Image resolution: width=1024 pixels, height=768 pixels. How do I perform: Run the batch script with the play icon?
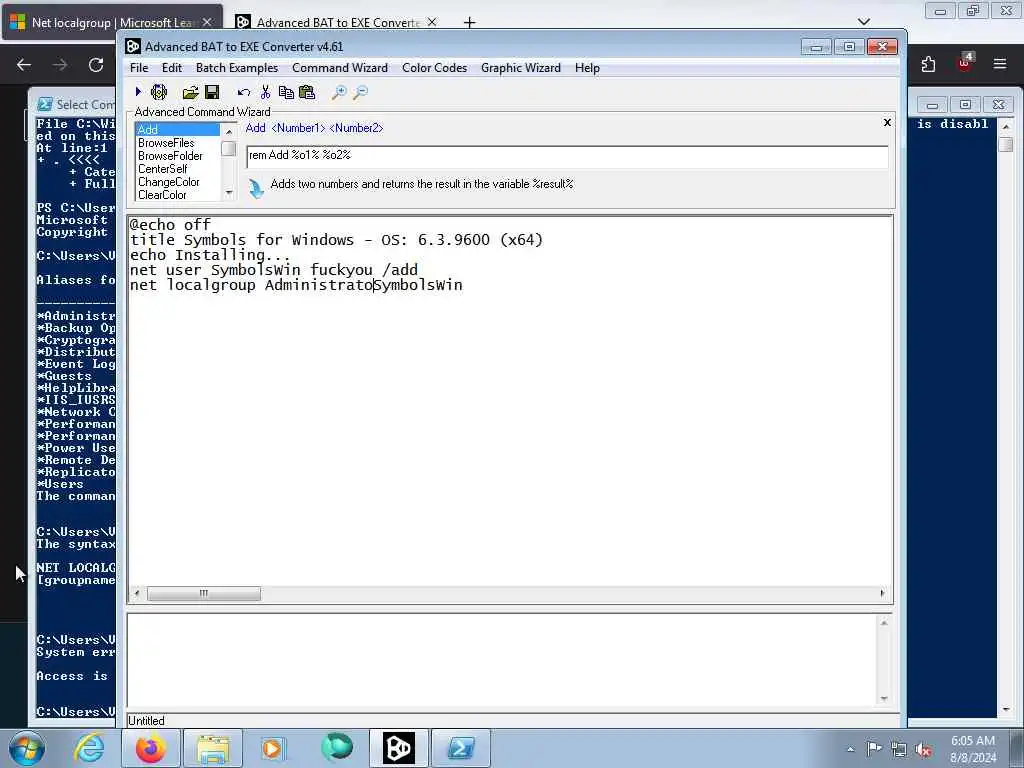coord(138,92)
